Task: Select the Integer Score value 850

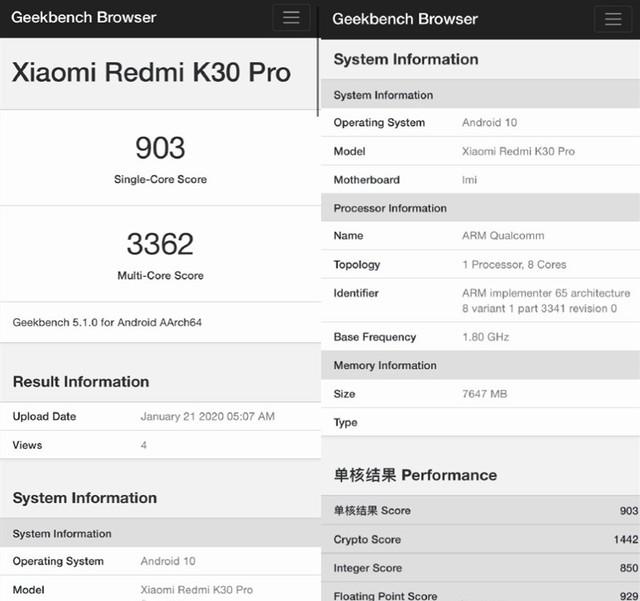Action: [629, 568]
